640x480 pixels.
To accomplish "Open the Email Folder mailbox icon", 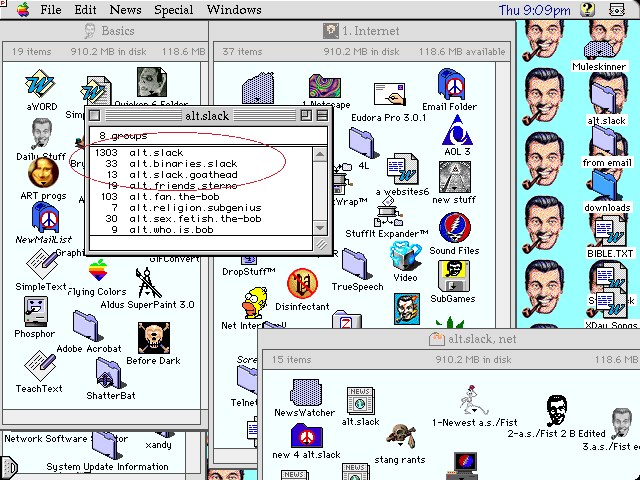I will [451, 84].
